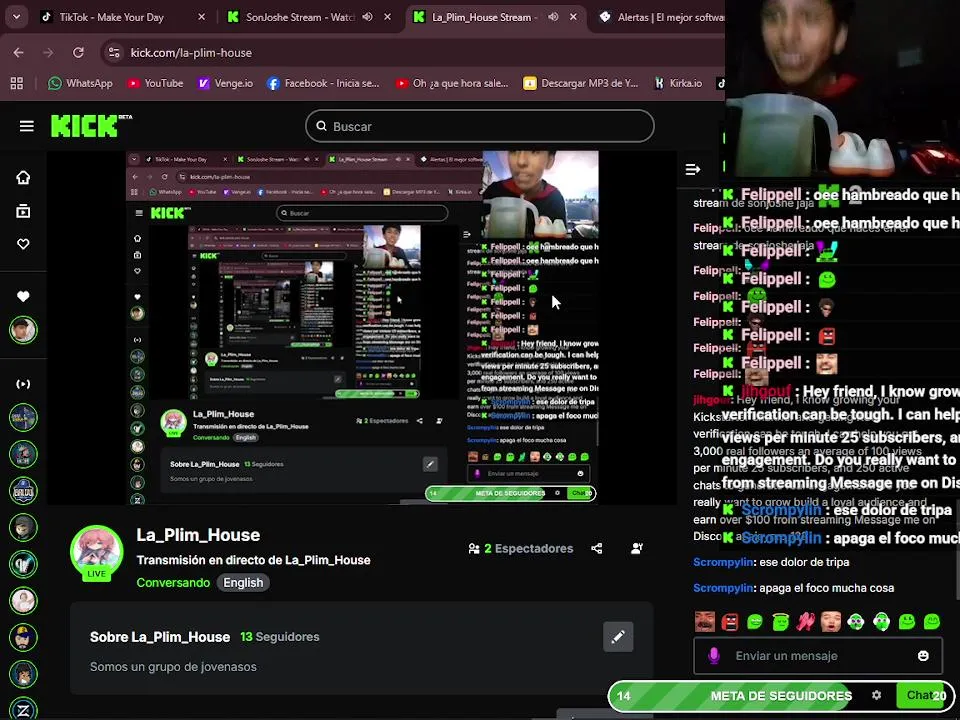960x720 pixels.
Task: Click the share icon beside Espectadores
Action: [x=597, y=548]
